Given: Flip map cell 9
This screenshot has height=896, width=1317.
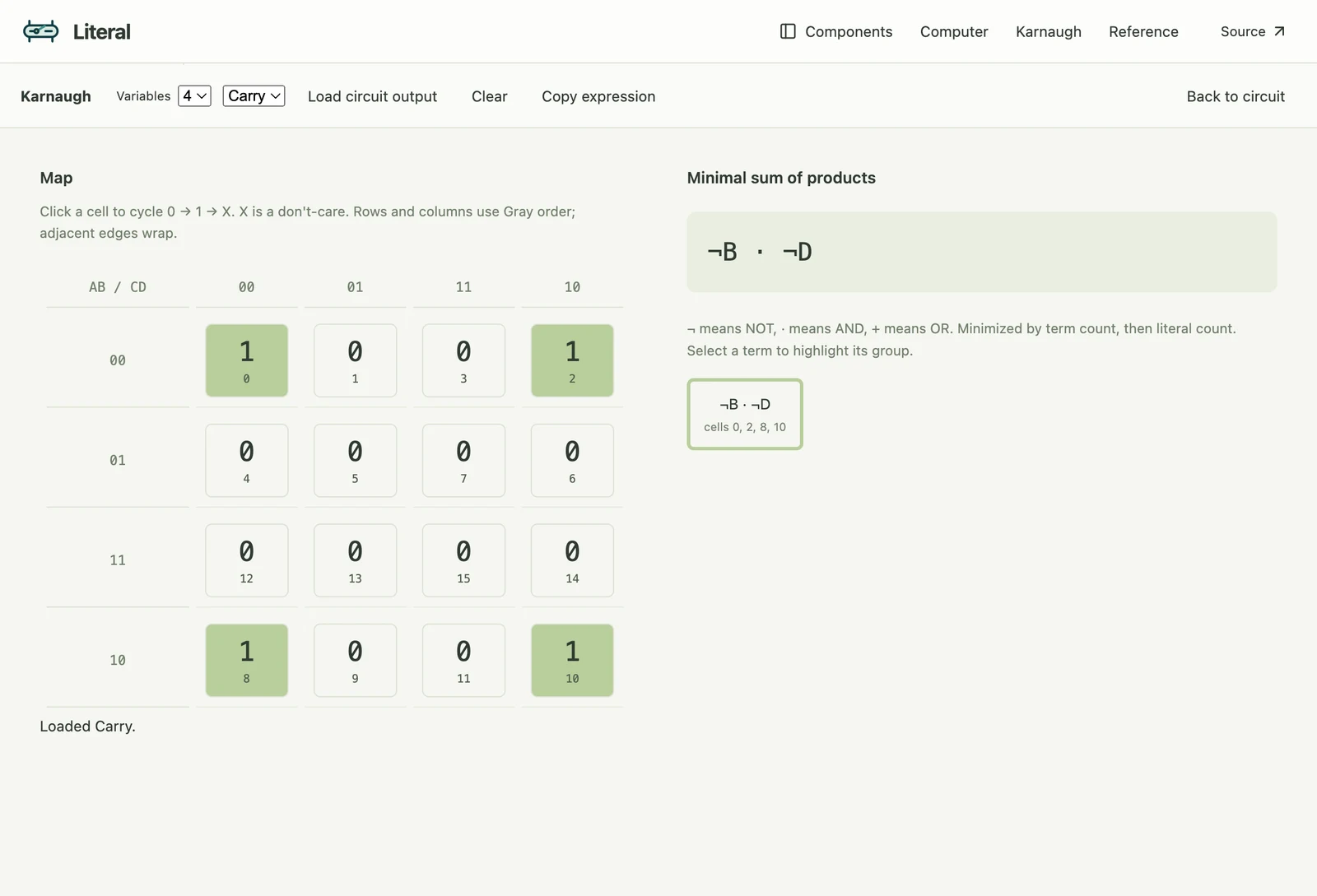Looking at the screenshot, I should pyautogui.click(x=355, y=661).
